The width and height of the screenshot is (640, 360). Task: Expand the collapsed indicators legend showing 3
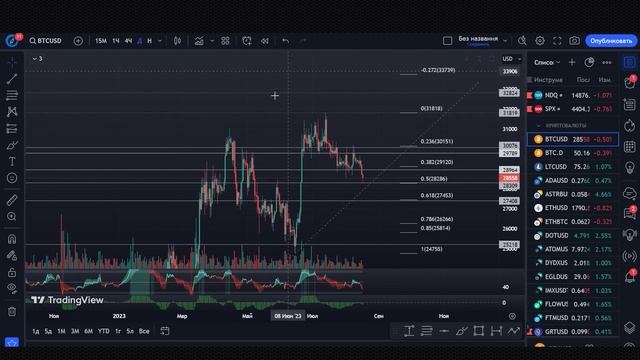coord(37,59)
